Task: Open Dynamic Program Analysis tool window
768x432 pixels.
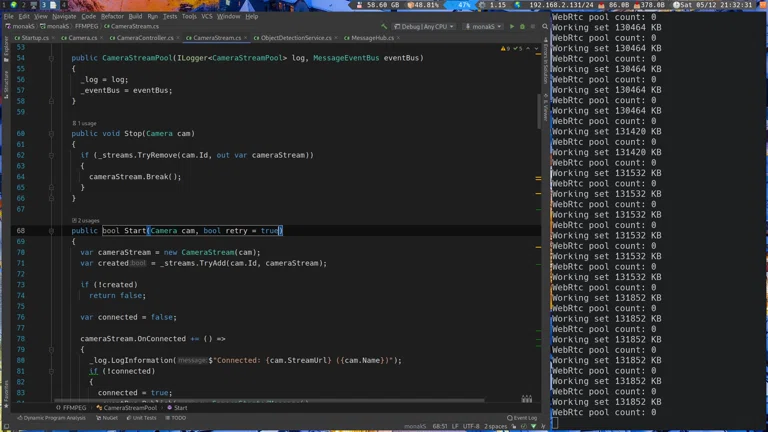Action: click(51, 418)
